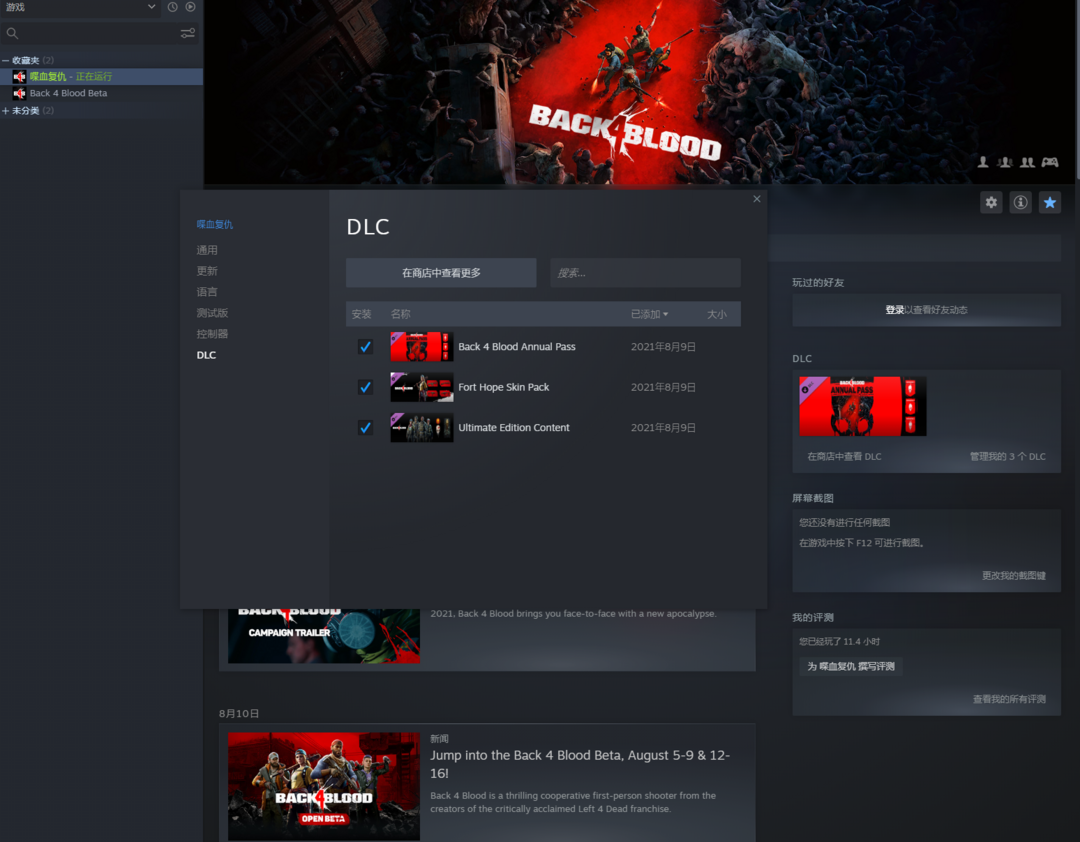The height and width of the screenshot is (842, 1080).
Task: Open the 语言 properties tab
Action: (x=207, y=292)
